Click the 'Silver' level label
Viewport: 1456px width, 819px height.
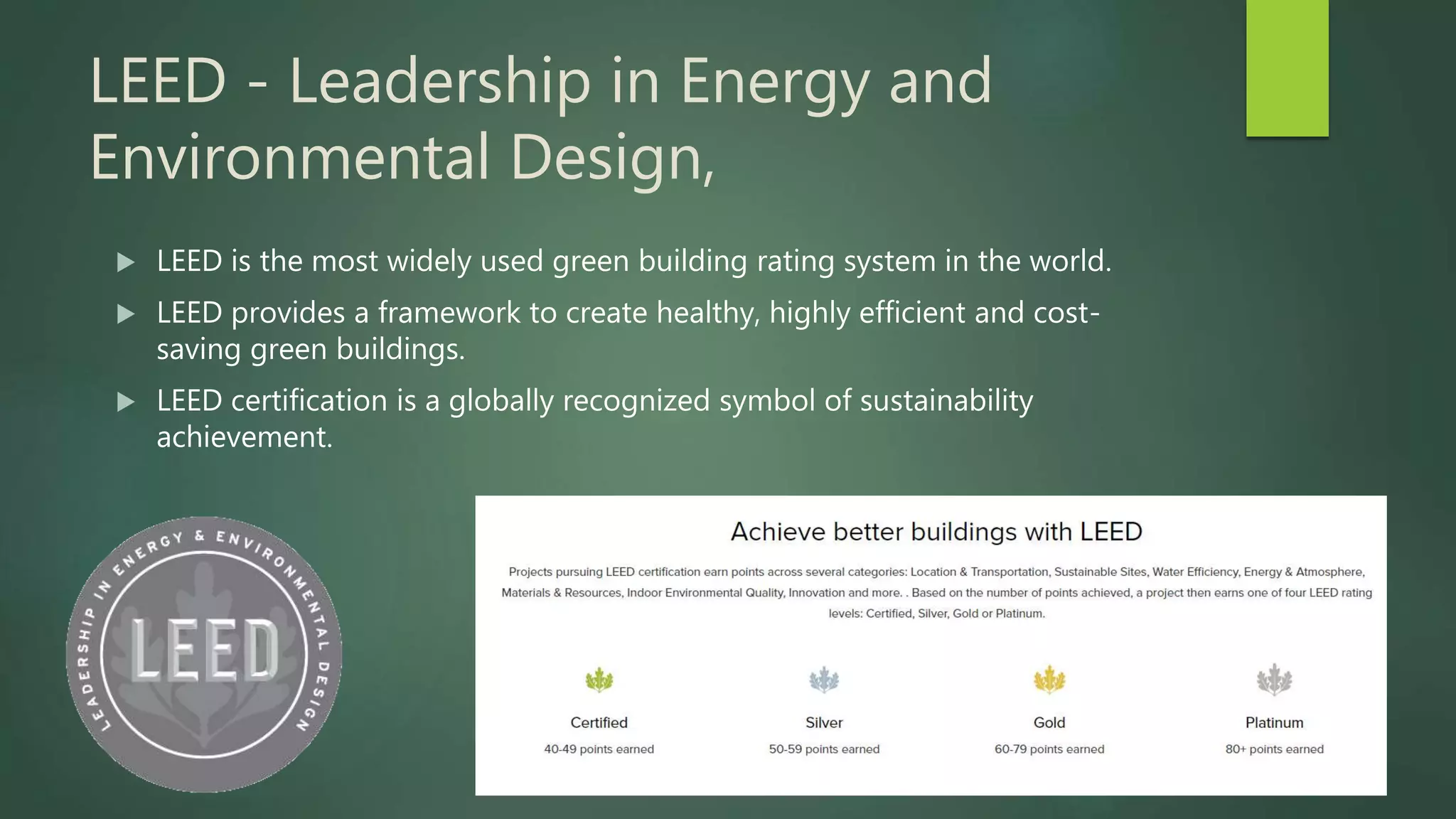[x=823, y=722]
